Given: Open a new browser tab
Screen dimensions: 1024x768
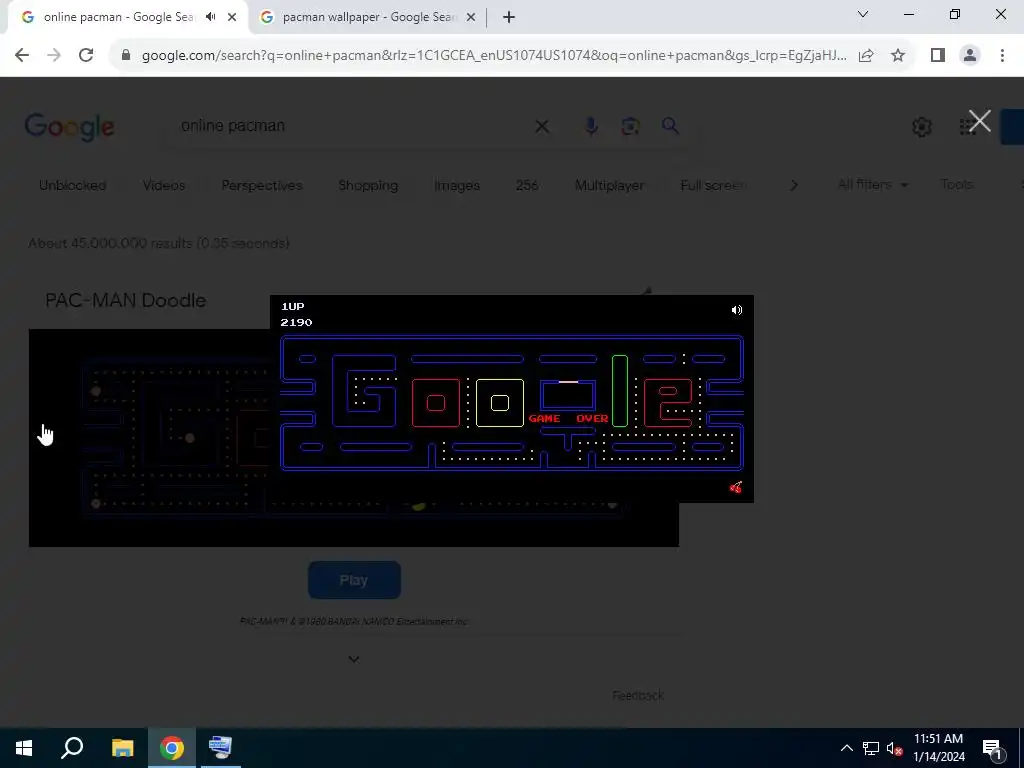Looking at the screenshot, I should coord(509,18).
